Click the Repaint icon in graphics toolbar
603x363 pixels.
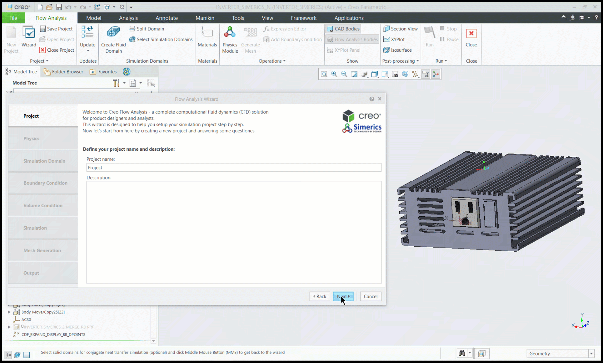(354, 74)
